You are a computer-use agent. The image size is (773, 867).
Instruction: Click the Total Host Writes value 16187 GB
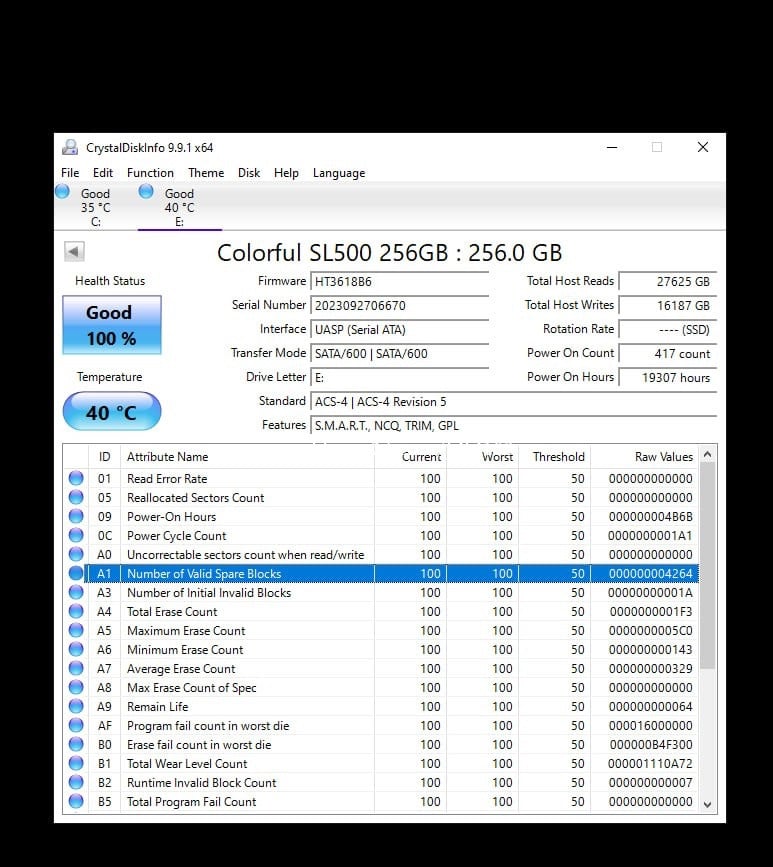tap(667, 305)
